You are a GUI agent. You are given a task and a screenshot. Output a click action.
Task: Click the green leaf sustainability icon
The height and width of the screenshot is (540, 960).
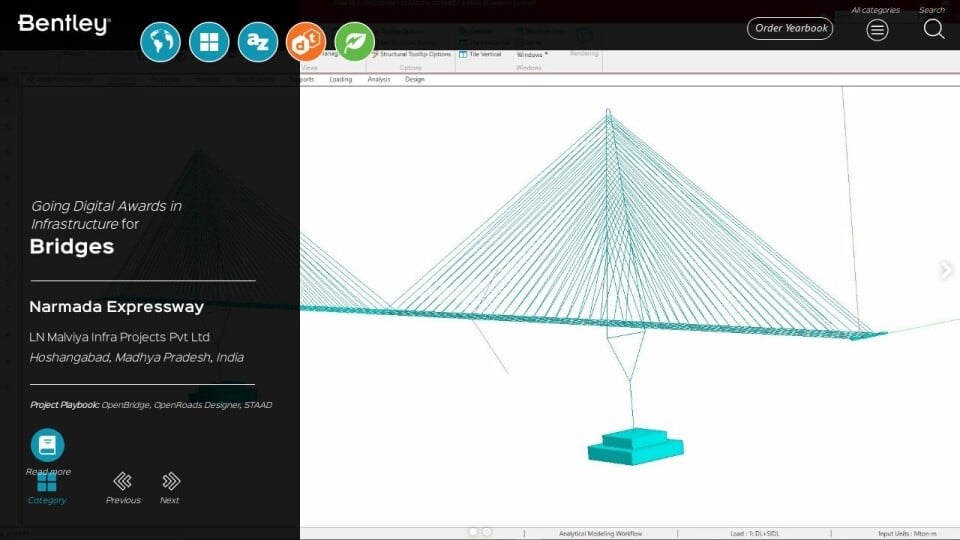[354, 42]
